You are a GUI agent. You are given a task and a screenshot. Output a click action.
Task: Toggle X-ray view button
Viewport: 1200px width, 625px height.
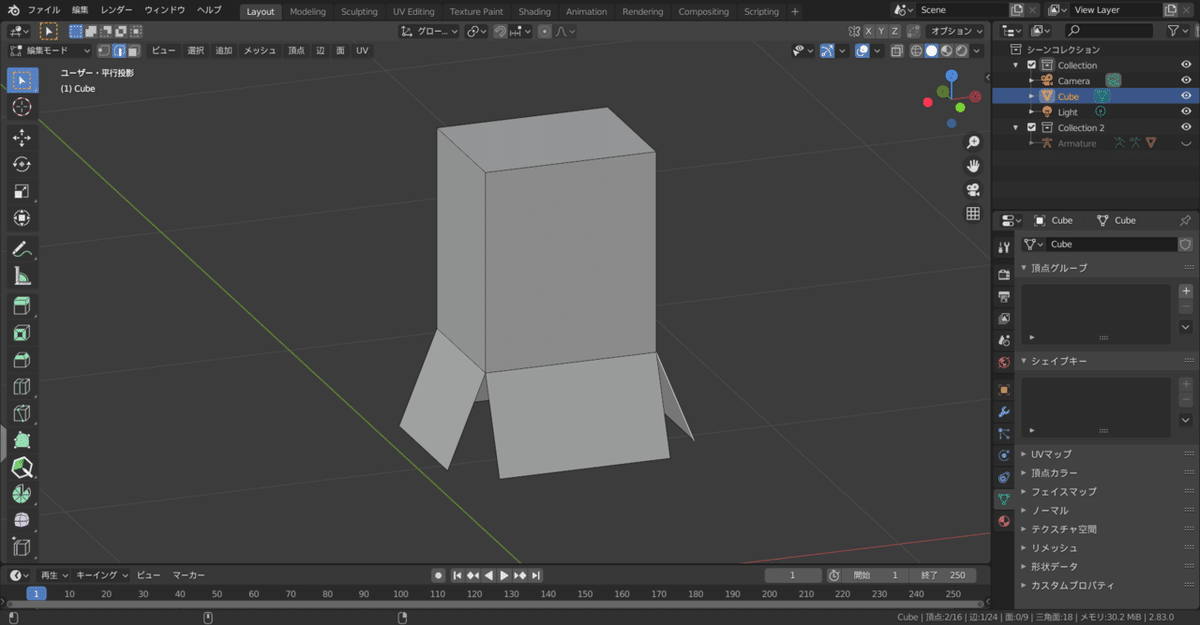[897, 51]
